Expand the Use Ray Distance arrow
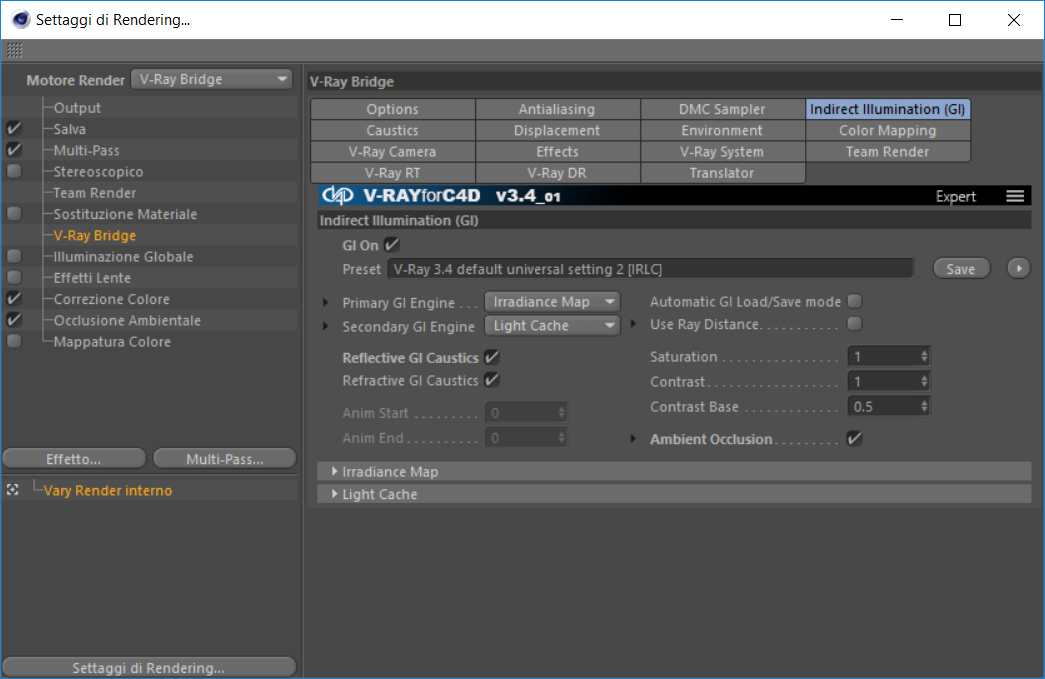Screen dimensions: 1045x679 tap(634, 324)
